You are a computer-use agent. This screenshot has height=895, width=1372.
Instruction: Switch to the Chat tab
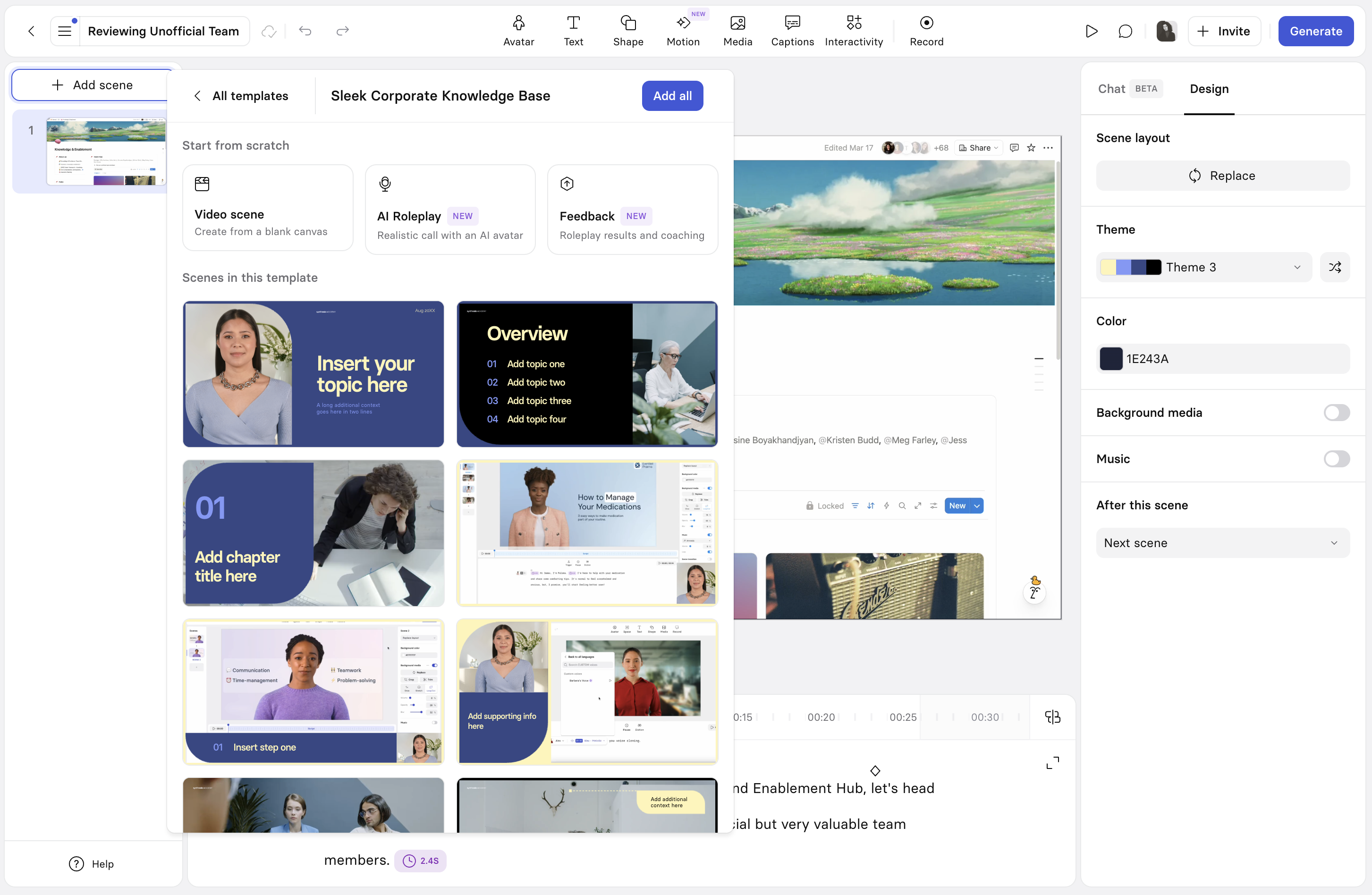1111,89
